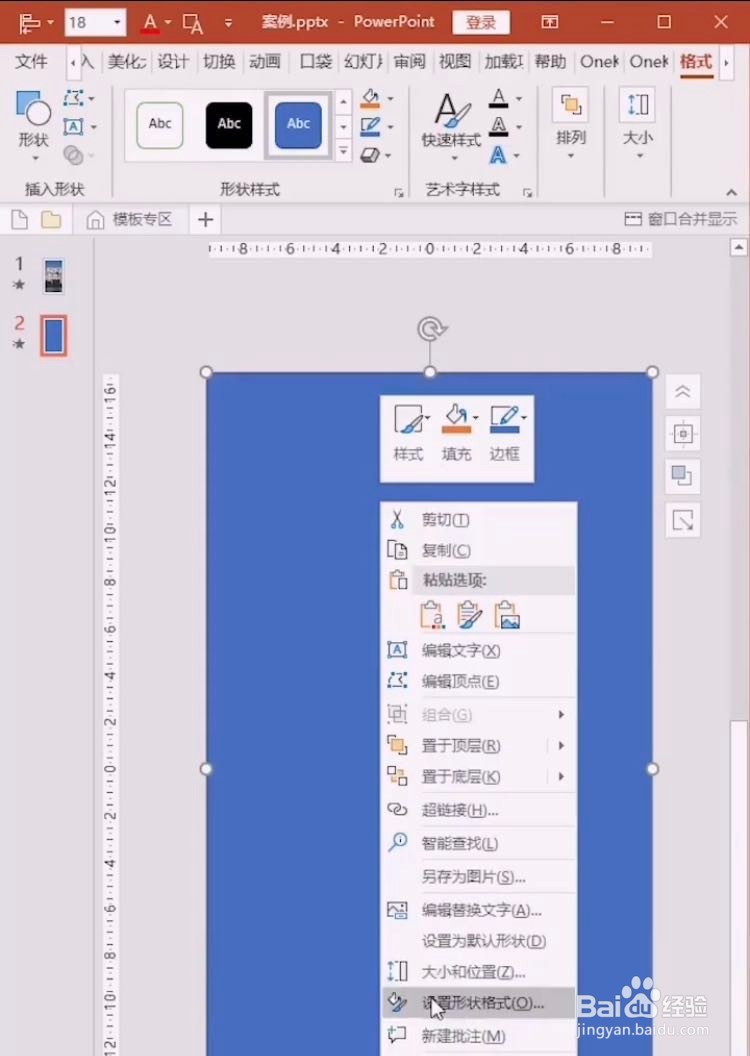Viewport: 750px width, 1056px height.
Task: Choose 复制 from the context menu
Action: click(478, 550)
